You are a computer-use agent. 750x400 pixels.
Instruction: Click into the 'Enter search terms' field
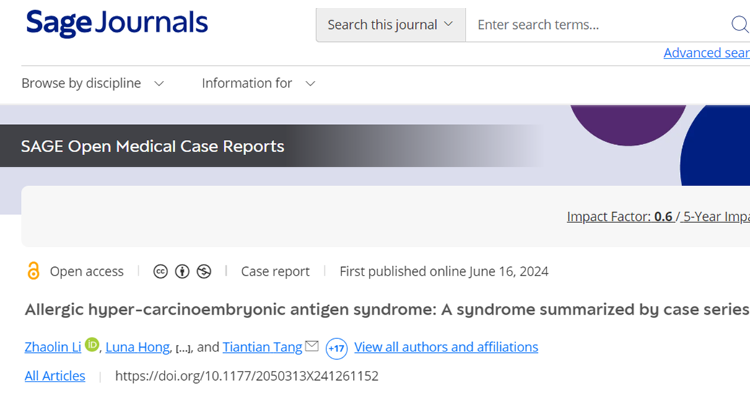click(x=600, y=24)
